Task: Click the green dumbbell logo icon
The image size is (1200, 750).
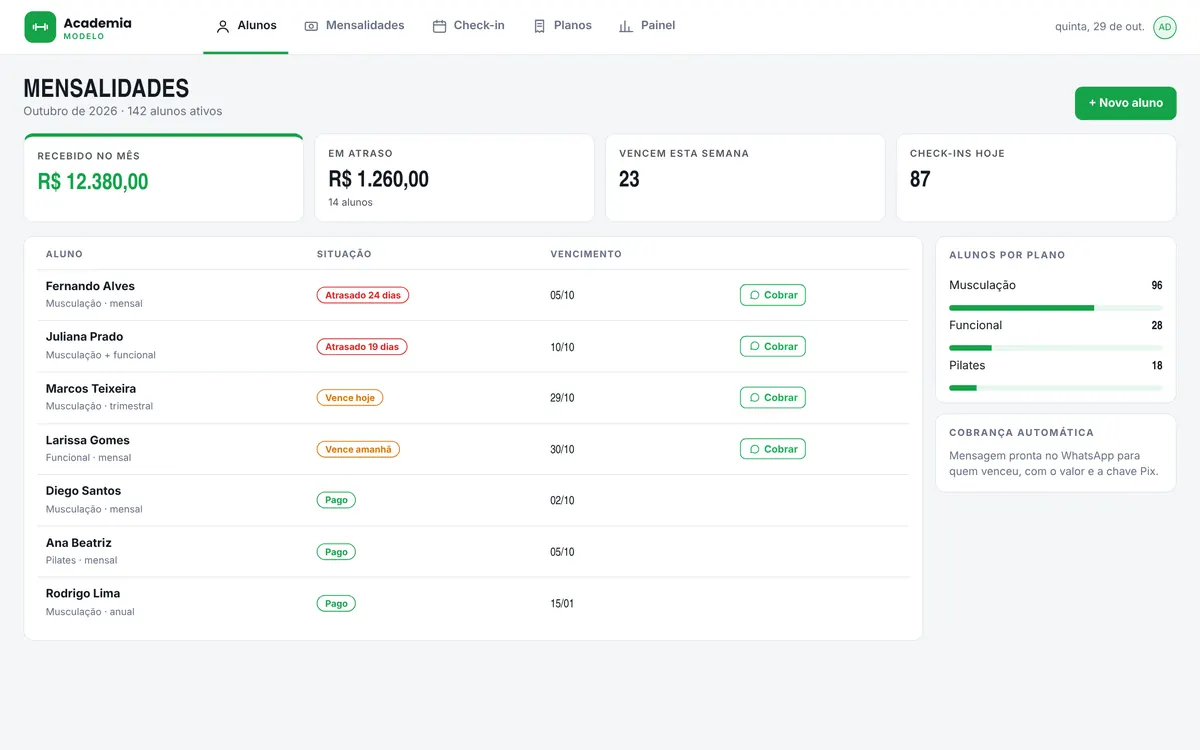Action: pos(40,27)
